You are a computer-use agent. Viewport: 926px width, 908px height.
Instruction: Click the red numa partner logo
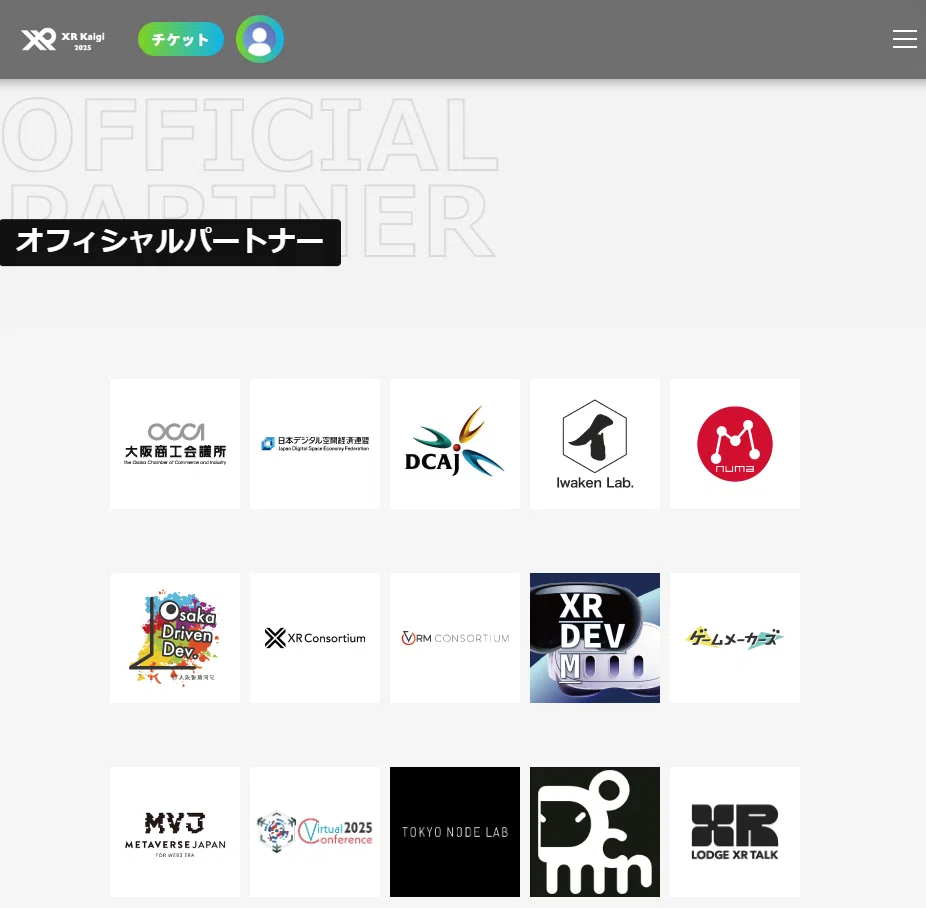735,444
